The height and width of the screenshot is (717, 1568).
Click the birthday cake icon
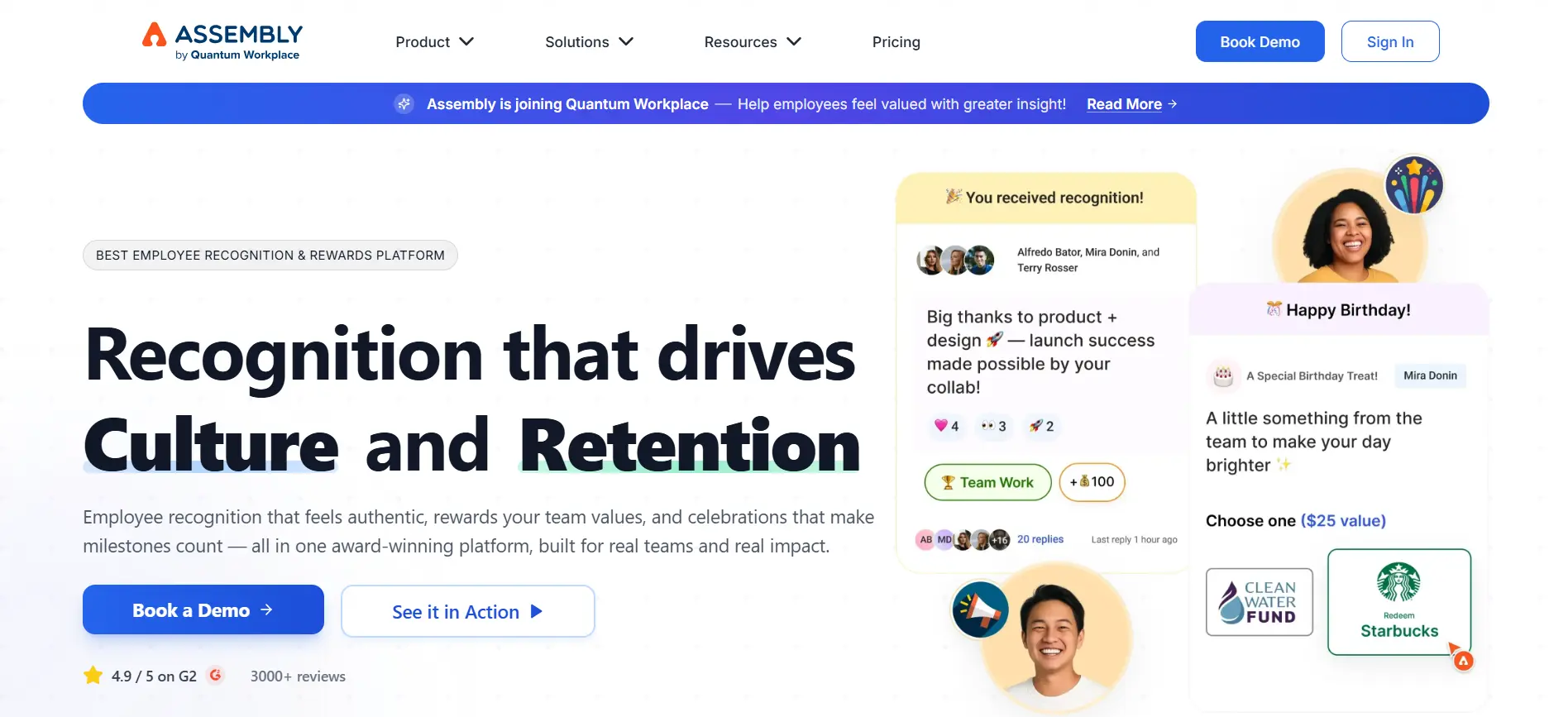coord(1223,375)
